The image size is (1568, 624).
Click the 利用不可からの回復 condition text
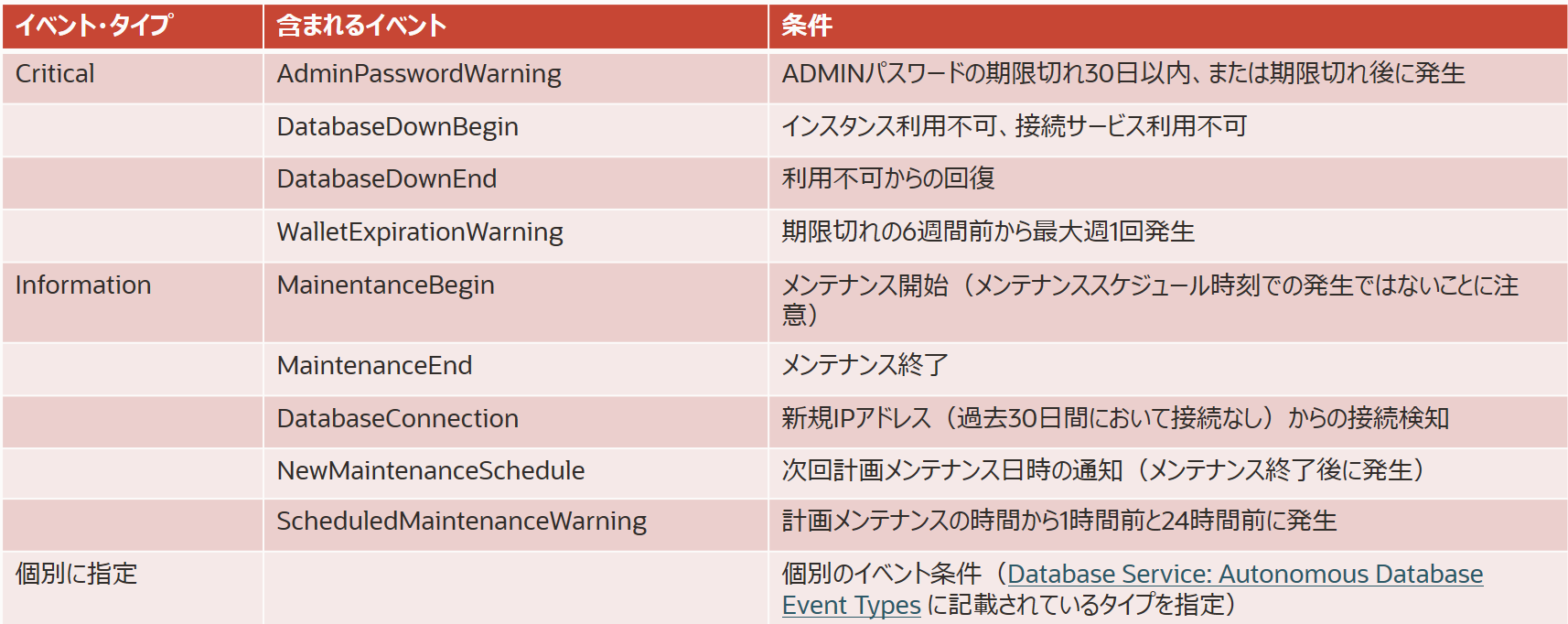click(887, 179)
